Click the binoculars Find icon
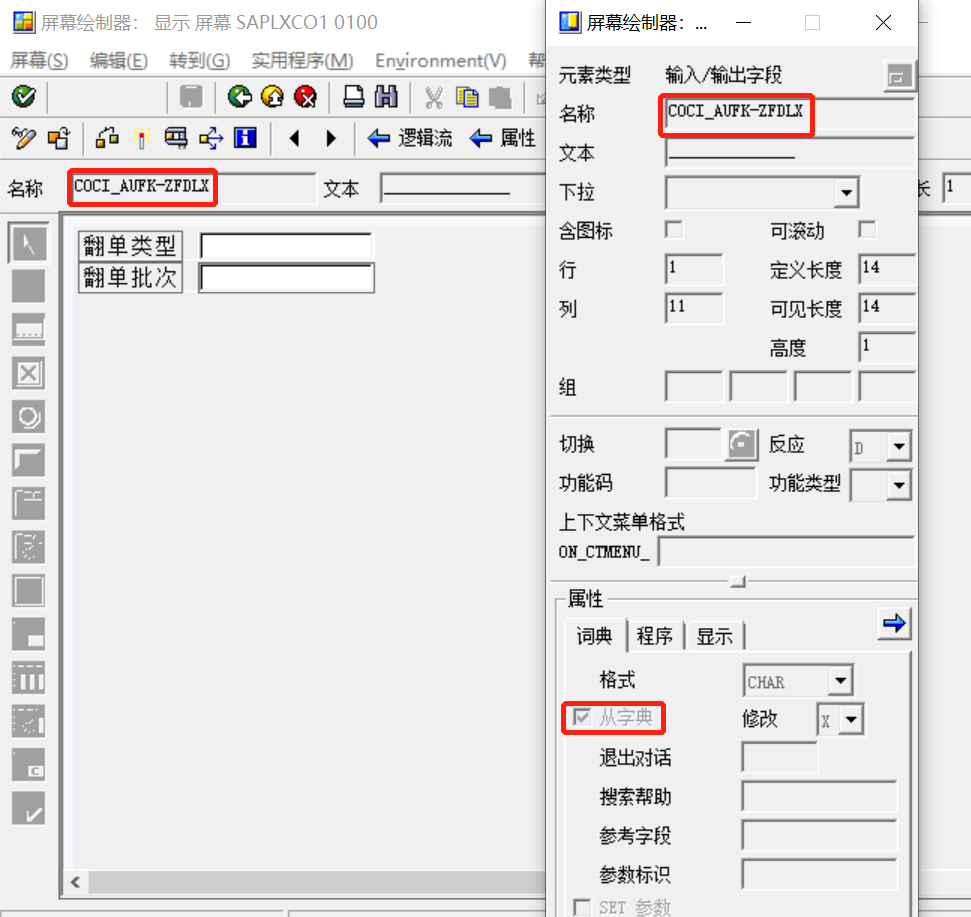Screen dimensions: 971x917 click(386, 97)
